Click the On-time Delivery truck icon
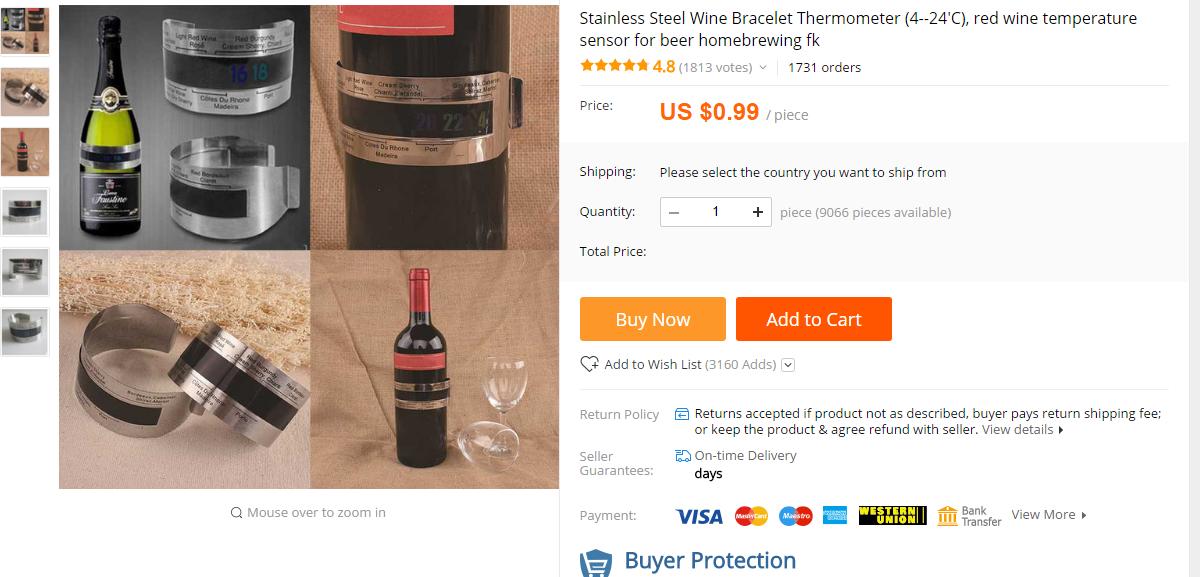The image size is (1200, 577). 683,456
